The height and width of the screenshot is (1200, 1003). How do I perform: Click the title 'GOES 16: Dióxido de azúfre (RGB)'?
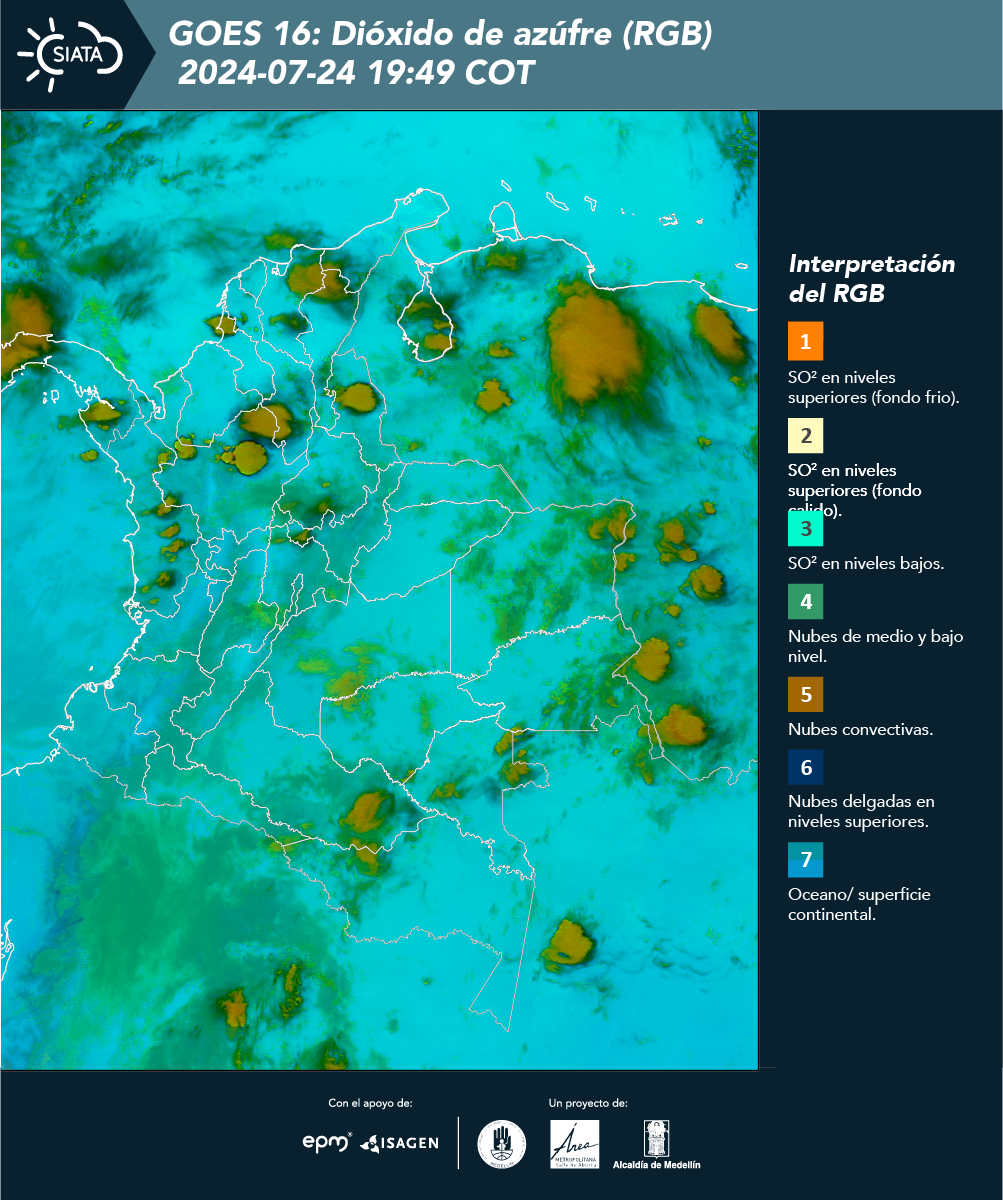440,35
